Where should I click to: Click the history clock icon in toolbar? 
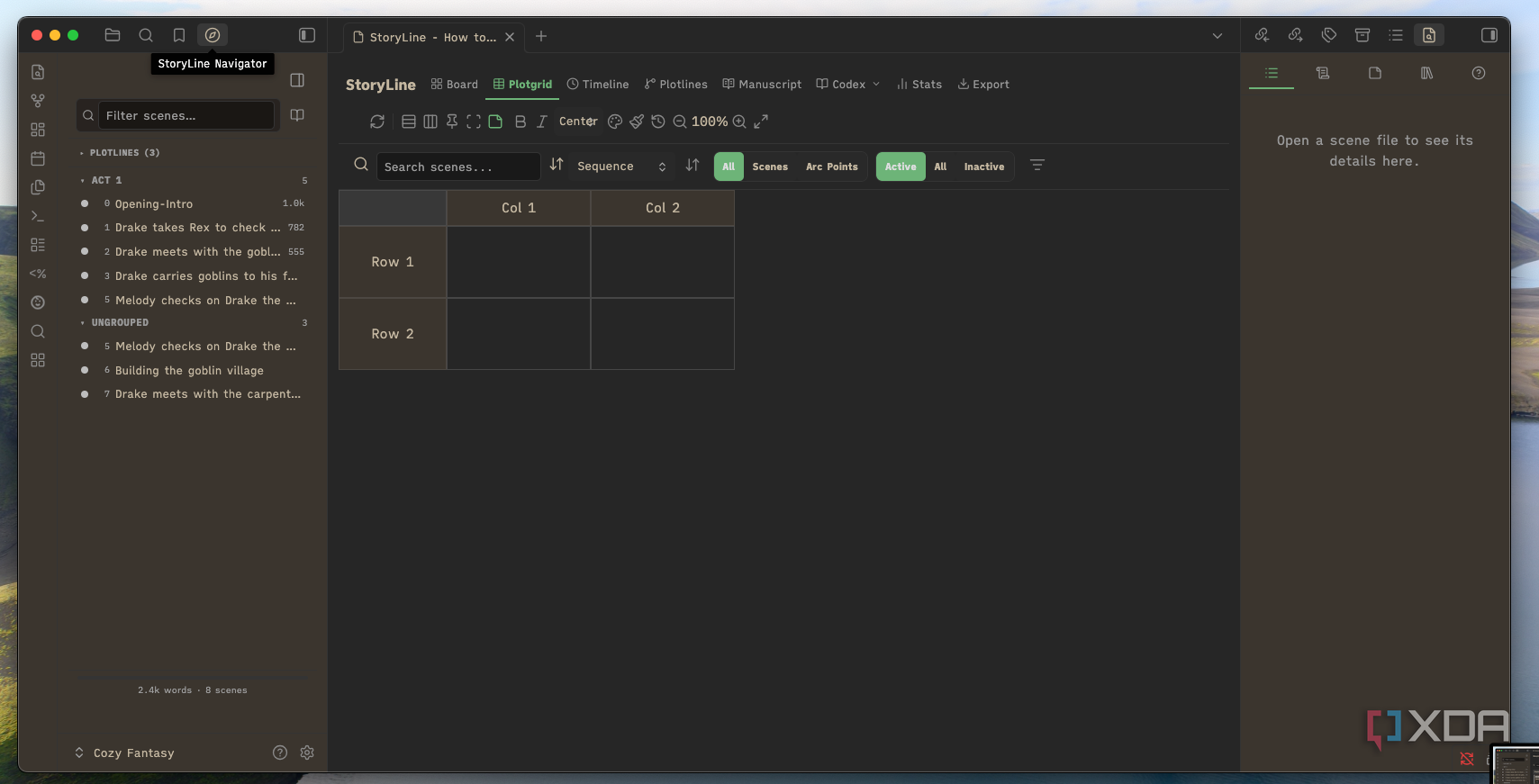658,122
